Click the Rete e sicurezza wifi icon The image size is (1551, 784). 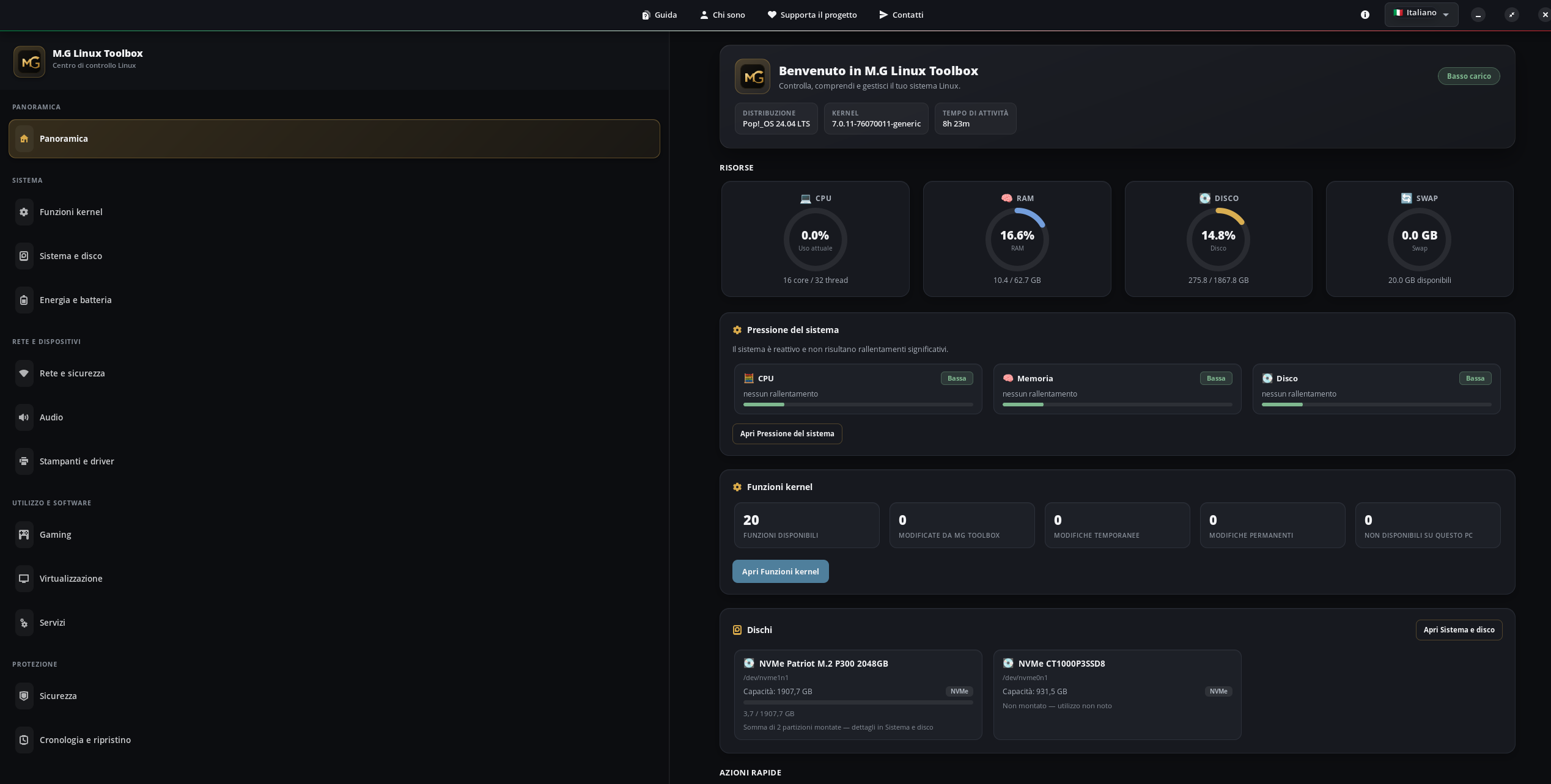[x=24, y=373]
